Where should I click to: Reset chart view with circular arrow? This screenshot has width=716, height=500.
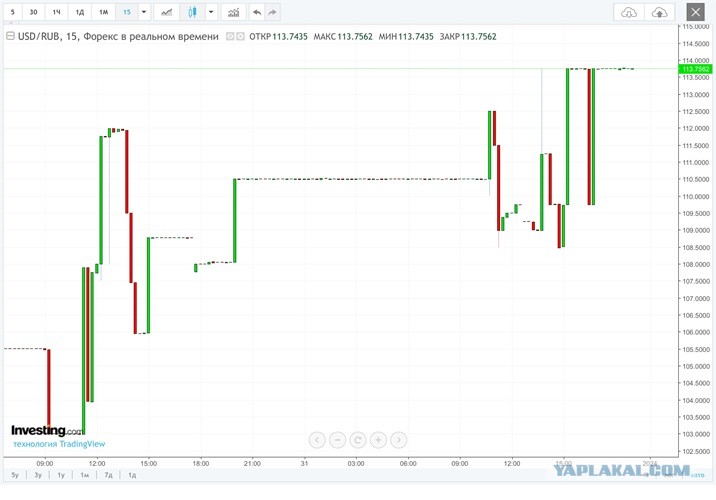point(358,440)
